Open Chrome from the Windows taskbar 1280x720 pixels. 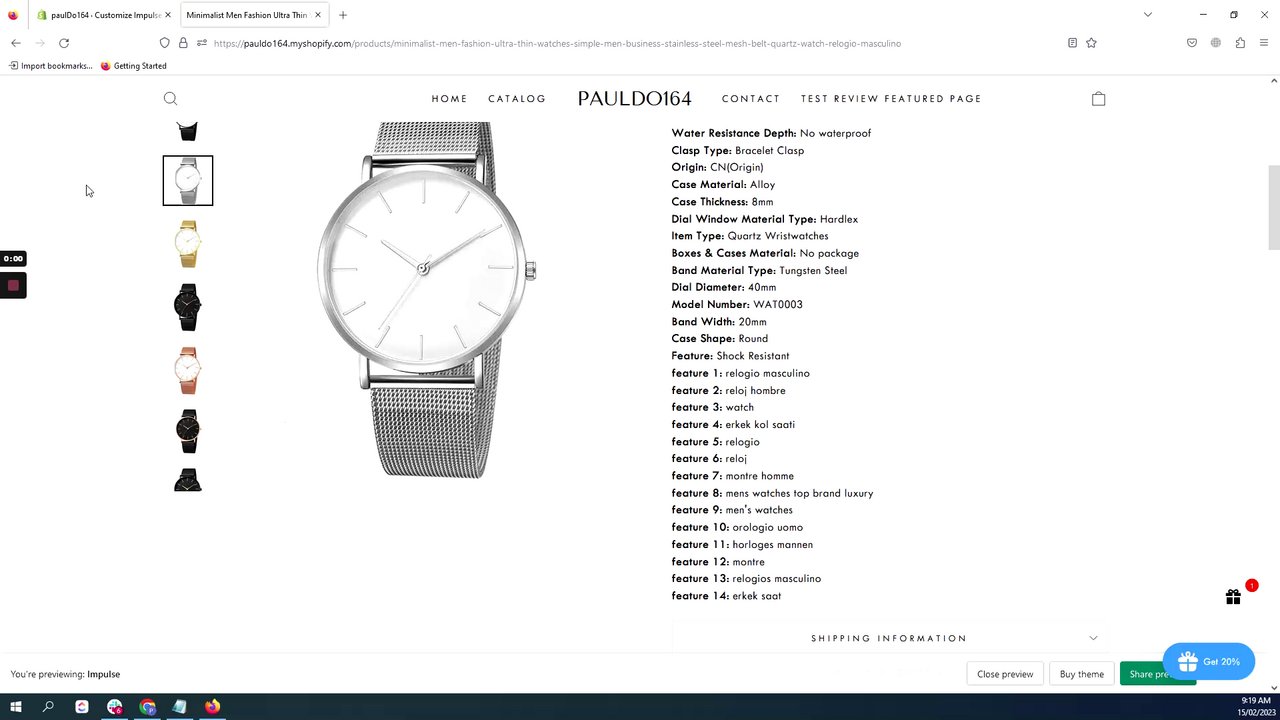(x=148, y=707)
